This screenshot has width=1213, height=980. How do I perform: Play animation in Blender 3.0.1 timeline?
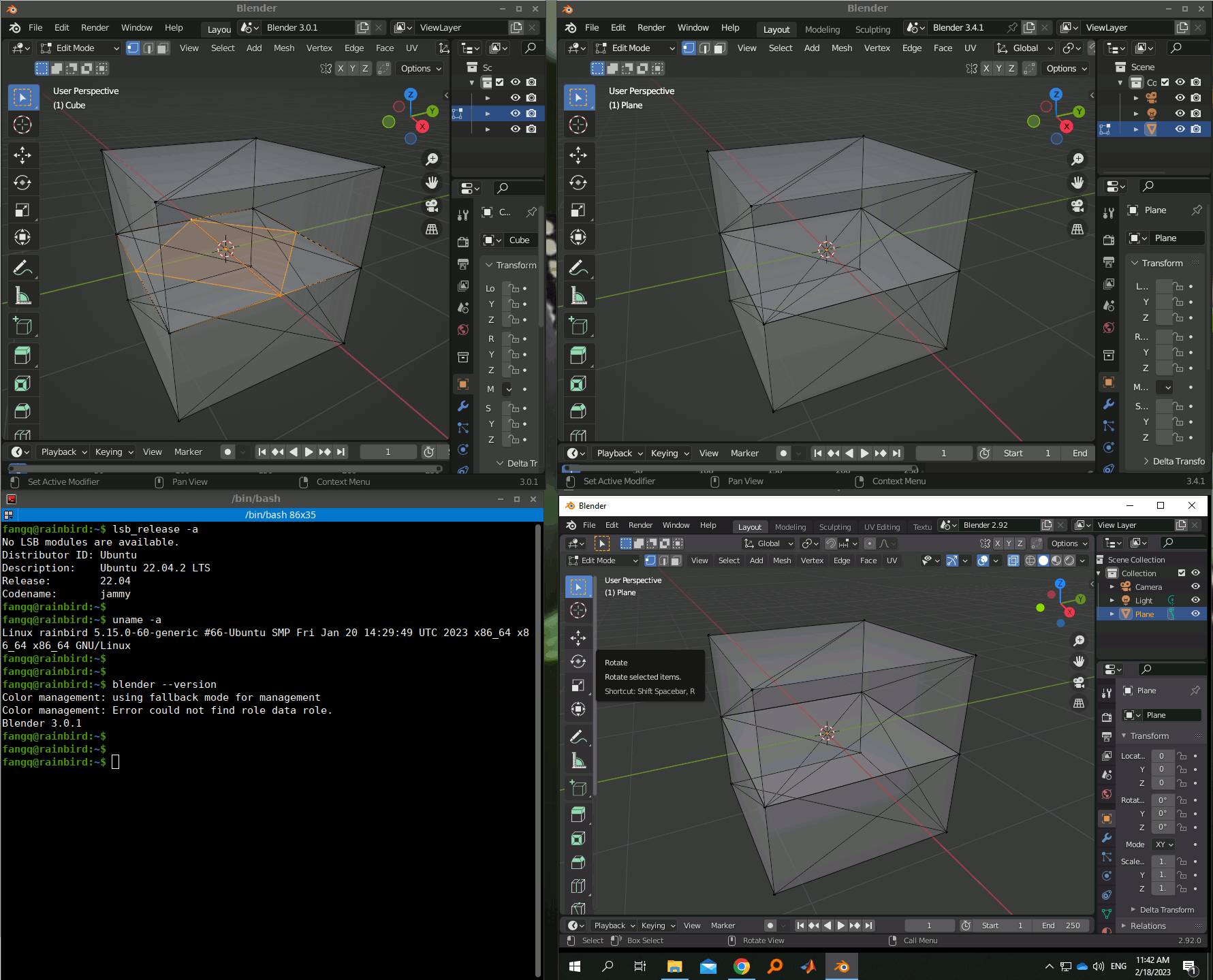309,452
